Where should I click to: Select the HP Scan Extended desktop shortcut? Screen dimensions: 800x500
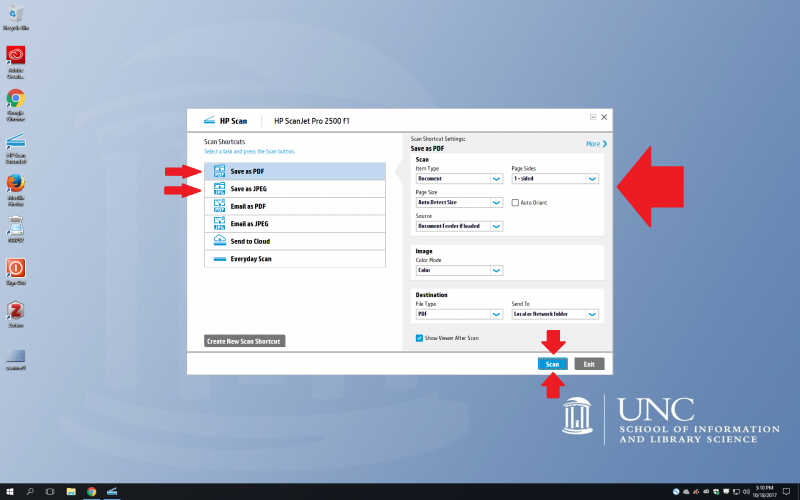click(x=15, y=148)
